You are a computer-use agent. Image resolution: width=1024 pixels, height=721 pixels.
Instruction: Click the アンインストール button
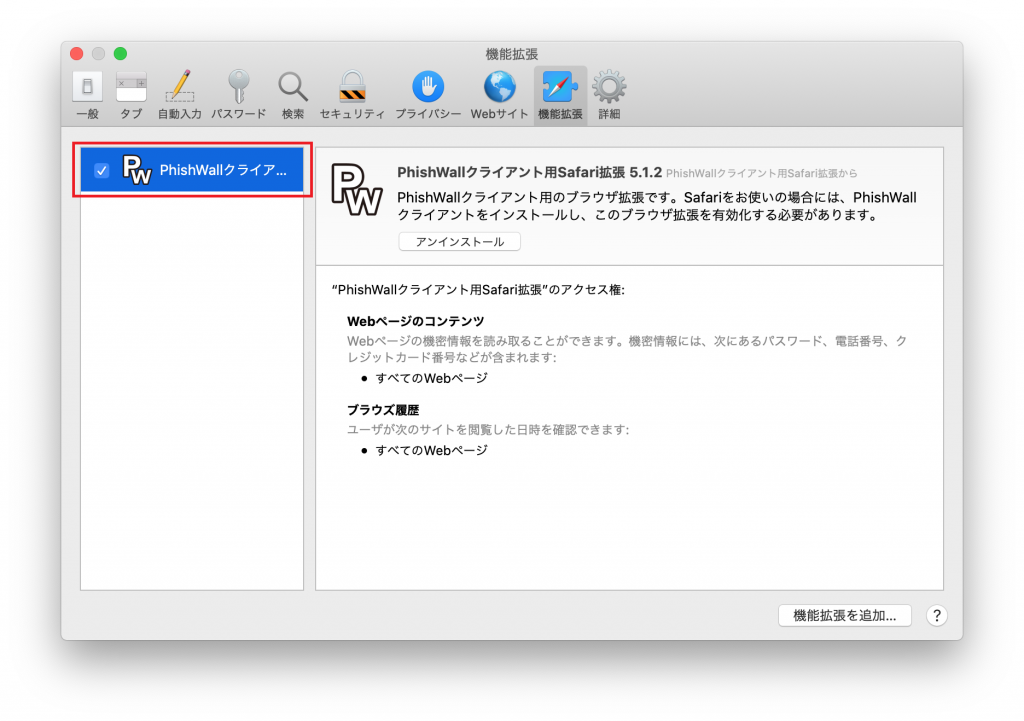(460, 242)
